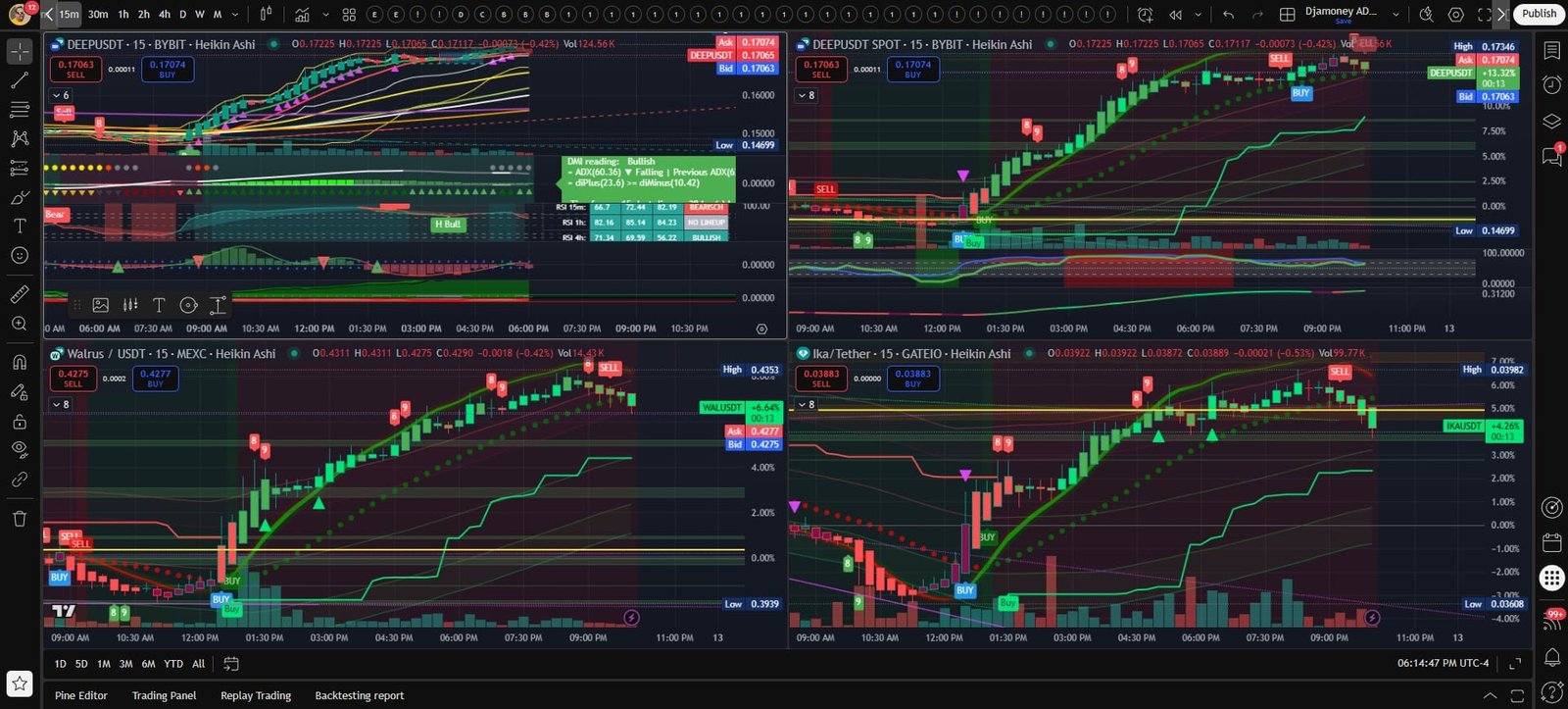Toggle lock all drawings padlock
Viewport: 1568px width, 709px height.
(20, 422)
